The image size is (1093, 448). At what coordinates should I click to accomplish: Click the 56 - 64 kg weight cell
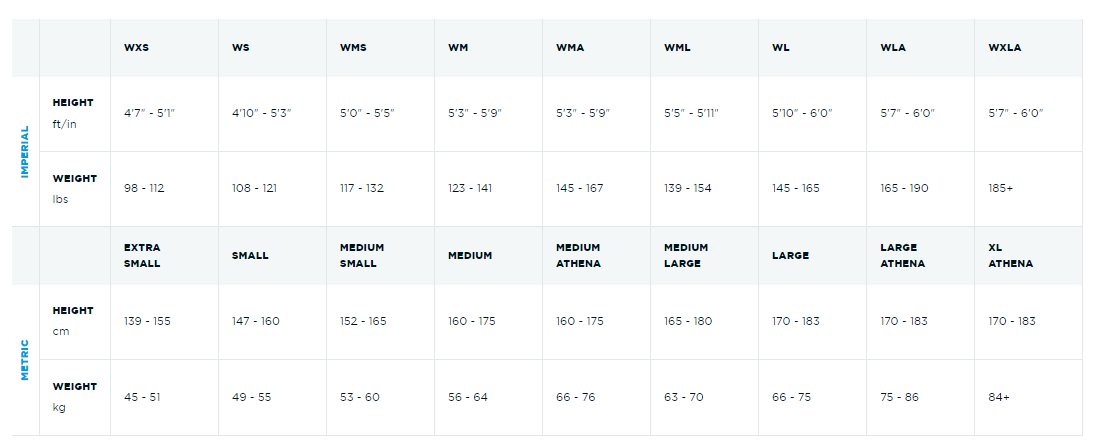pyautogui.click(x=468, y=397)
